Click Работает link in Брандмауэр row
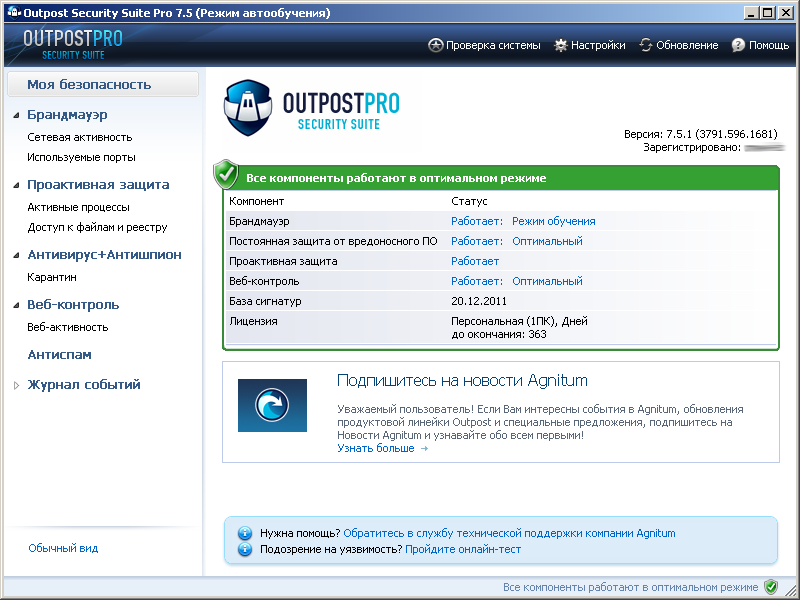This screenshot has height=600, width=800. tap(477, 221)
